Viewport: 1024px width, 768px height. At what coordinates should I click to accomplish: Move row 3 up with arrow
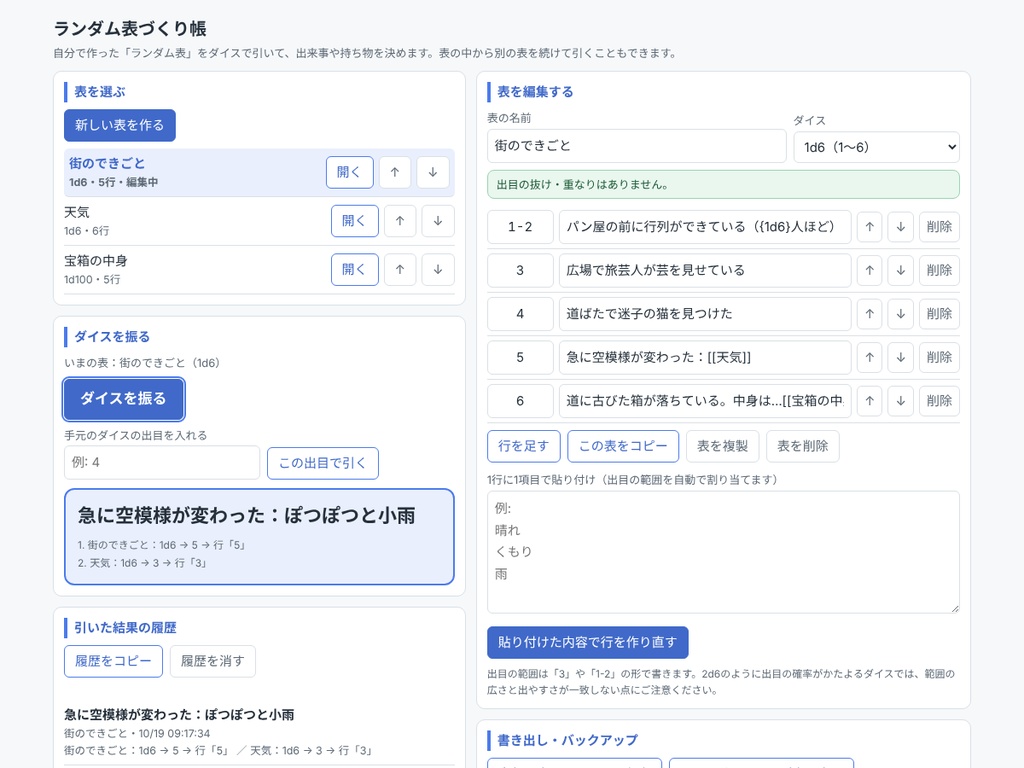[x=870, y=270]
